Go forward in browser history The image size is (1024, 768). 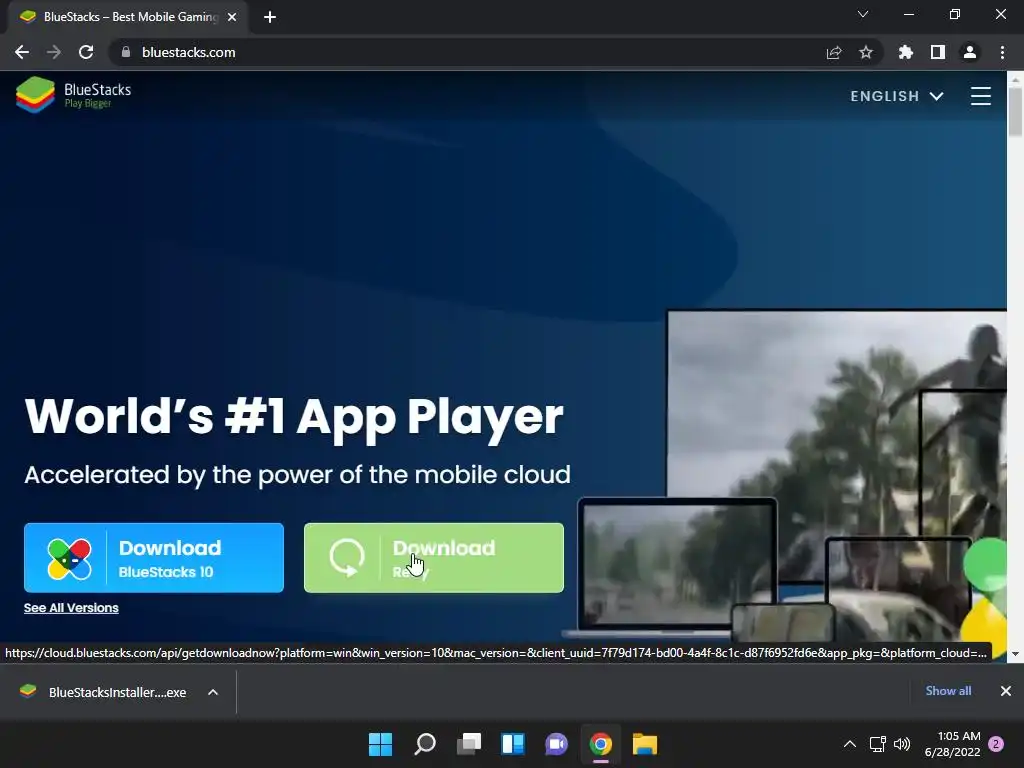[x=54, y=52]
